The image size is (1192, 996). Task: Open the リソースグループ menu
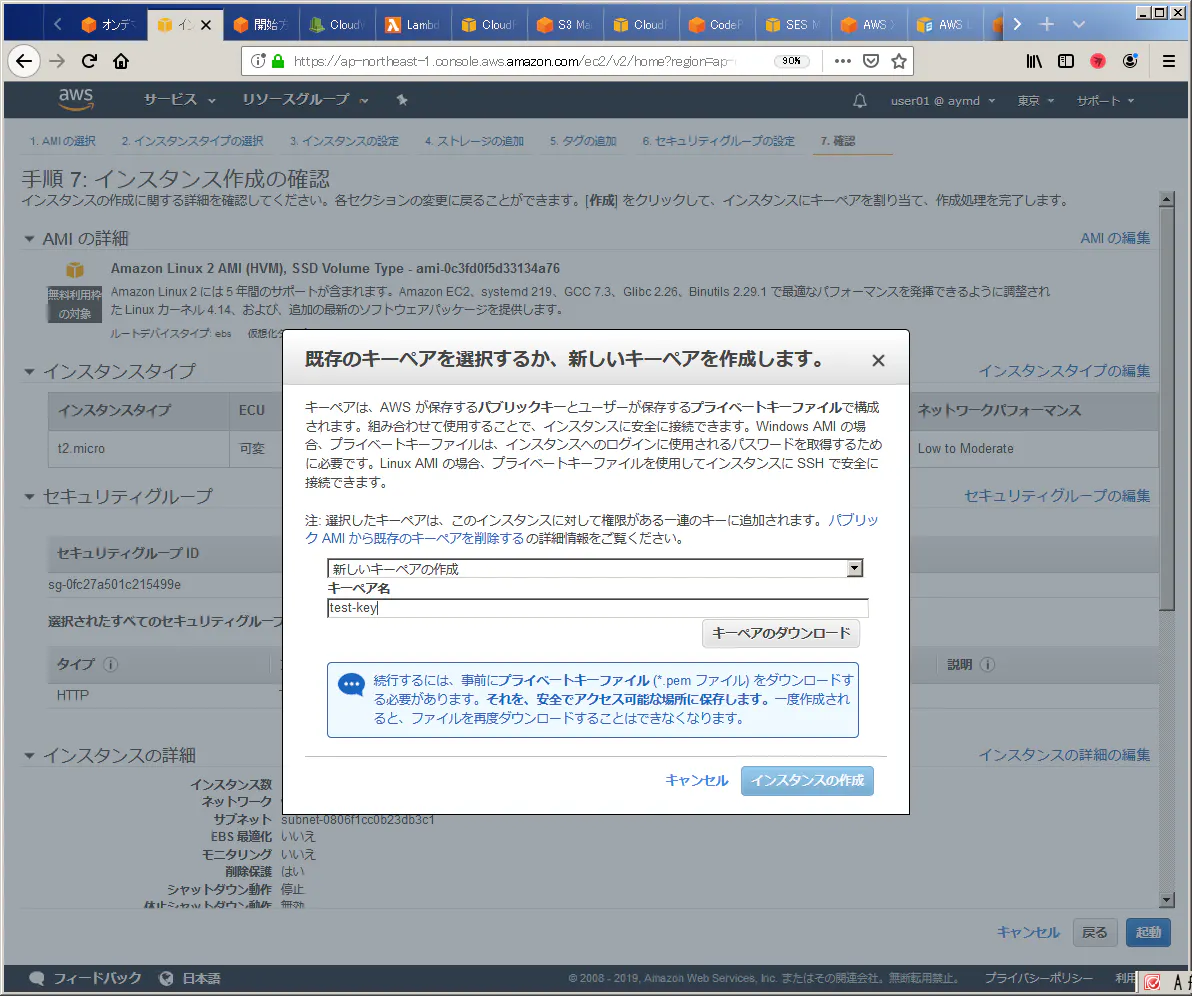(305, 100)
